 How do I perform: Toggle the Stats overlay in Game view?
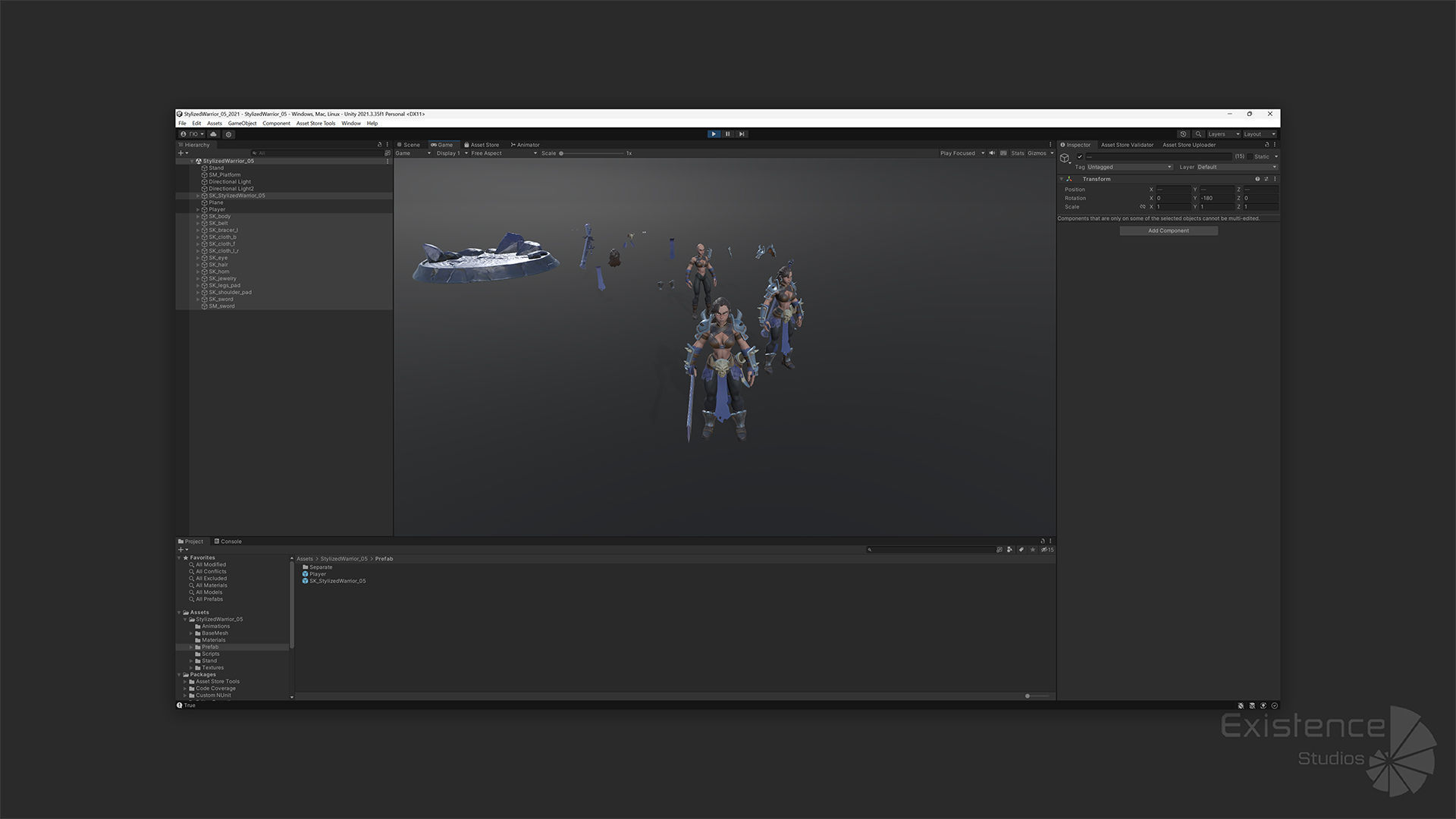(x=1017, y=153)
